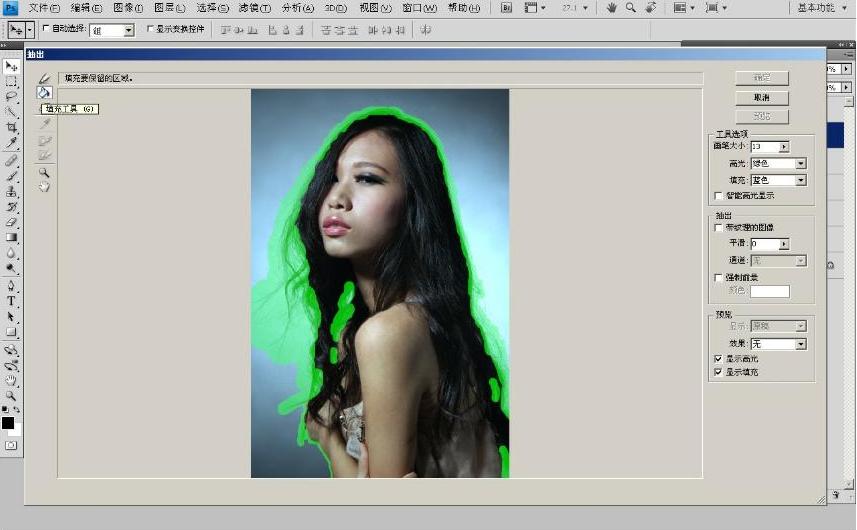Select the Move tool in main toolbox

(11, 66)
